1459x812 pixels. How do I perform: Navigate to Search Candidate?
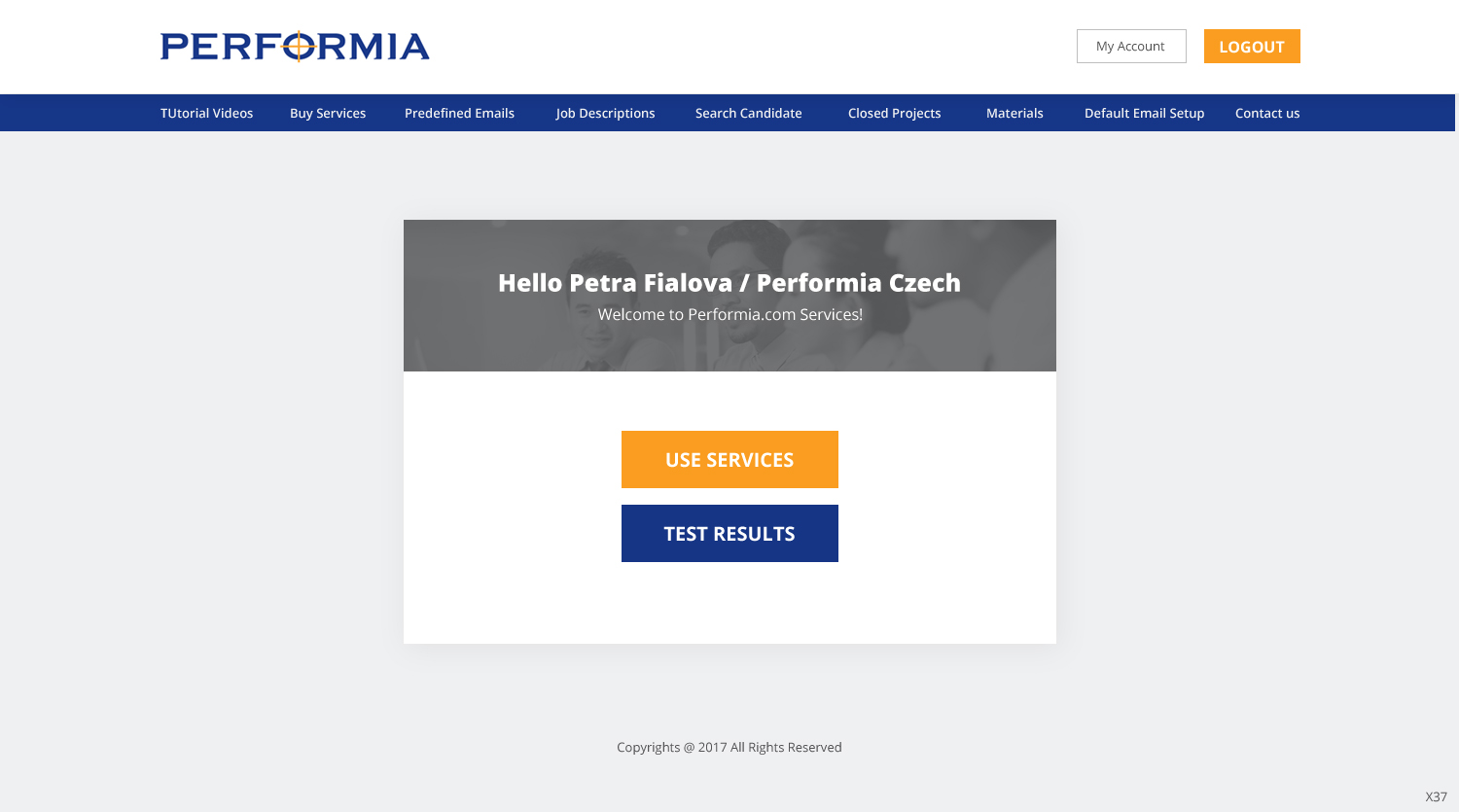[748, 113]
